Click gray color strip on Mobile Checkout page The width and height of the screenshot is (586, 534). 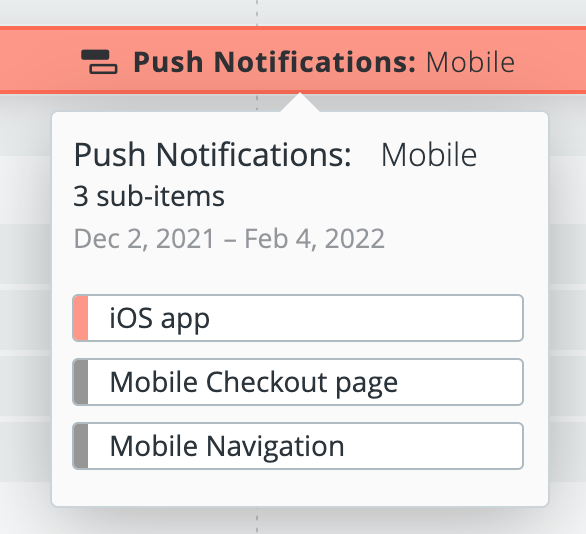tap(81, 382)
